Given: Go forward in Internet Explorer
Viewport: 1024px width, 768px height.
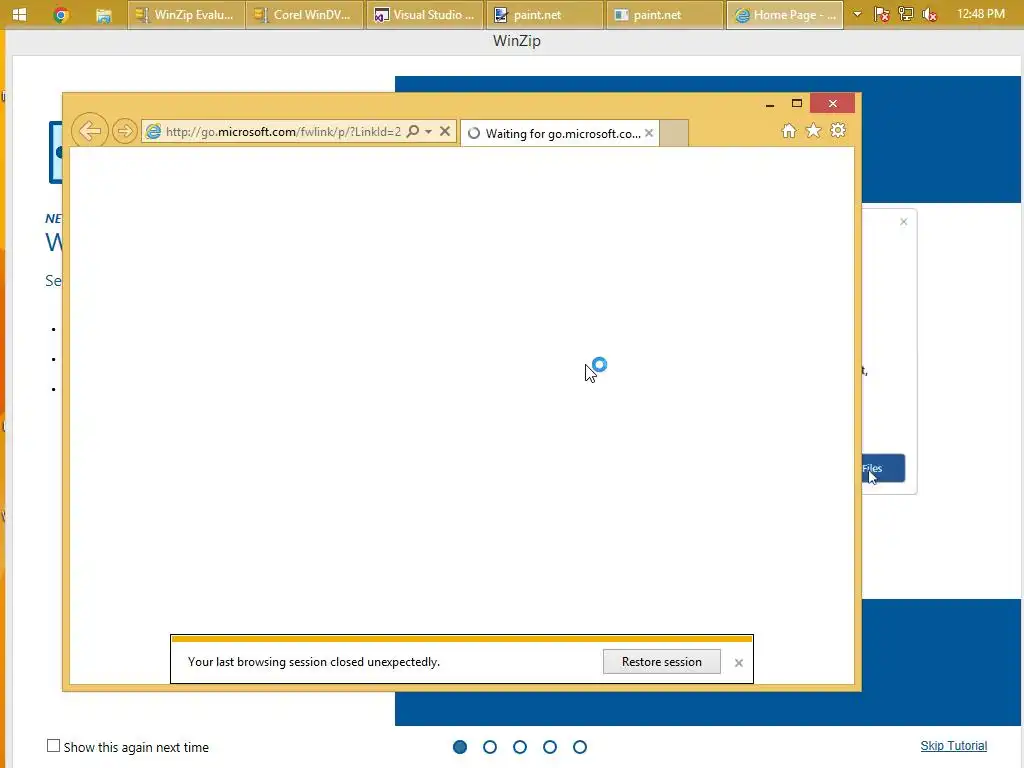Looking at the screenshot, I should (x=124, y=131).
